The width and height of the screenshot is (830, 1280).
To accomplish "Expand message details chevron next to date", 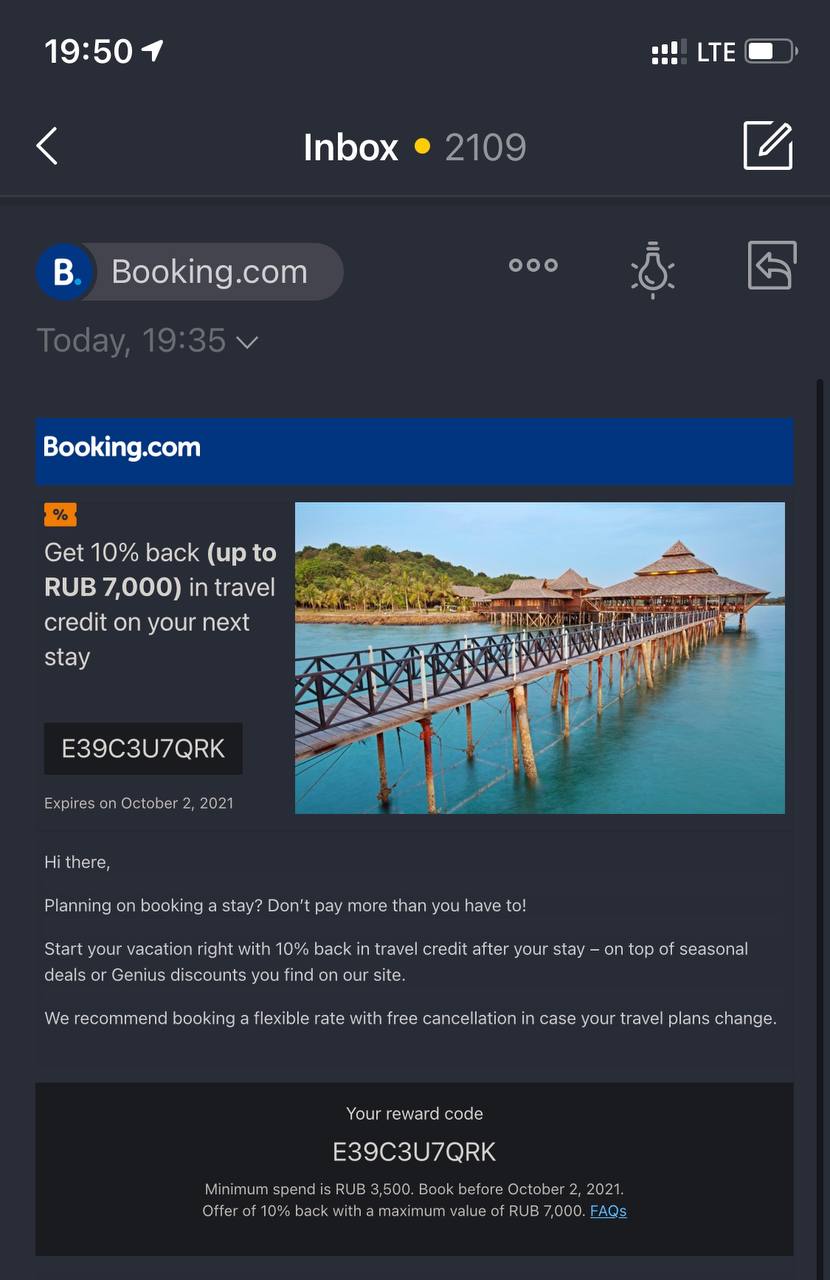I will [x=247, y=342].
